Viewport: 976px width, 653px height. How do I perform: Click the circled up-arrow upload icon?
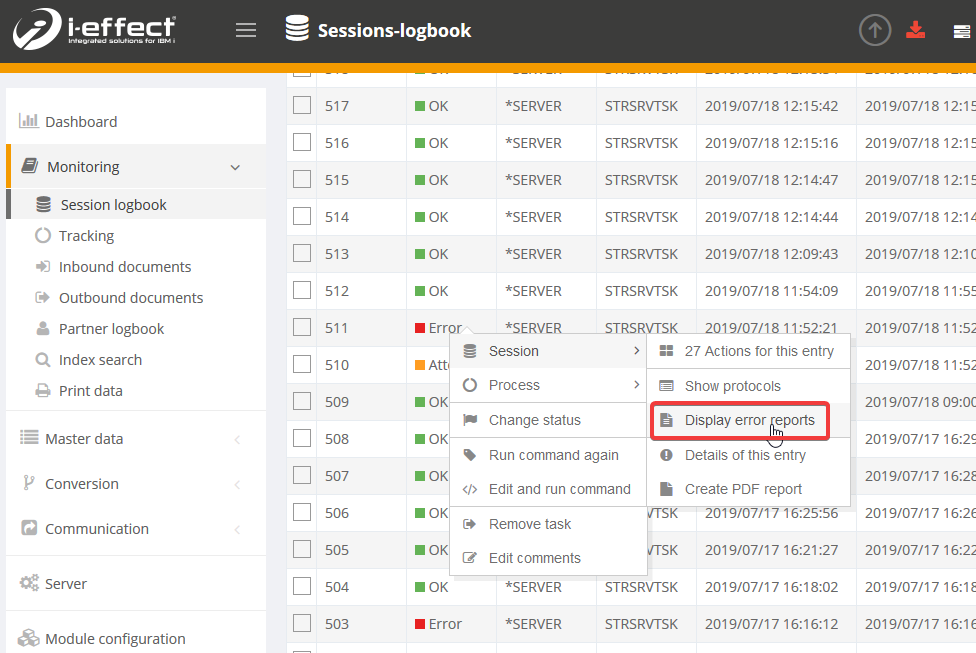tap(875, 30)
